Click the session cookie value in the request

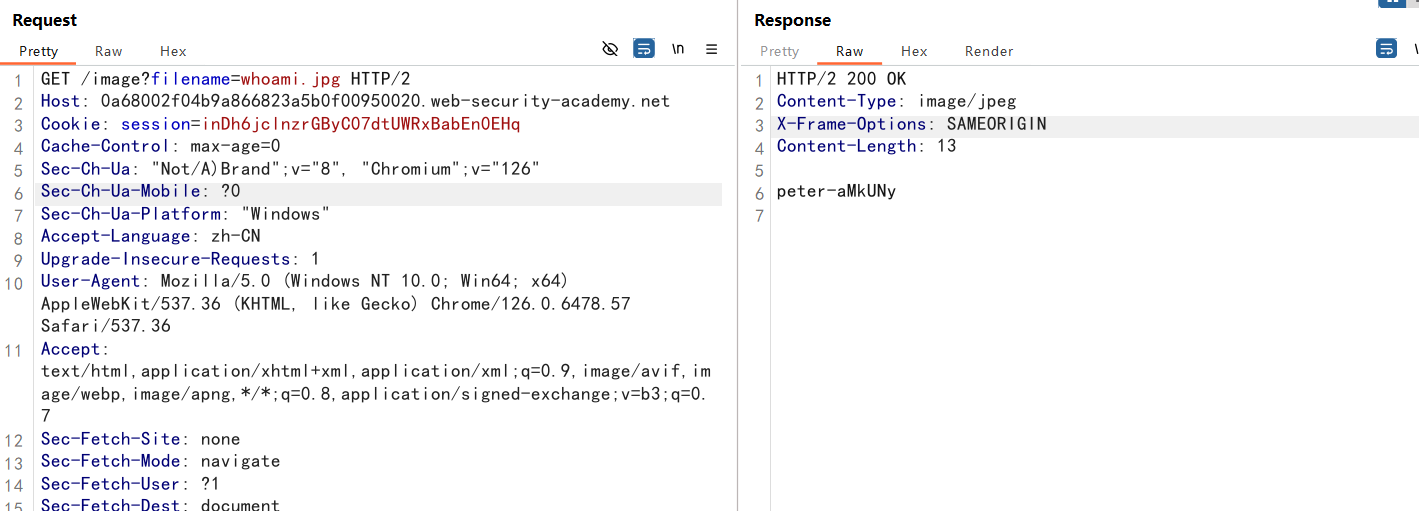coord(361,124)
